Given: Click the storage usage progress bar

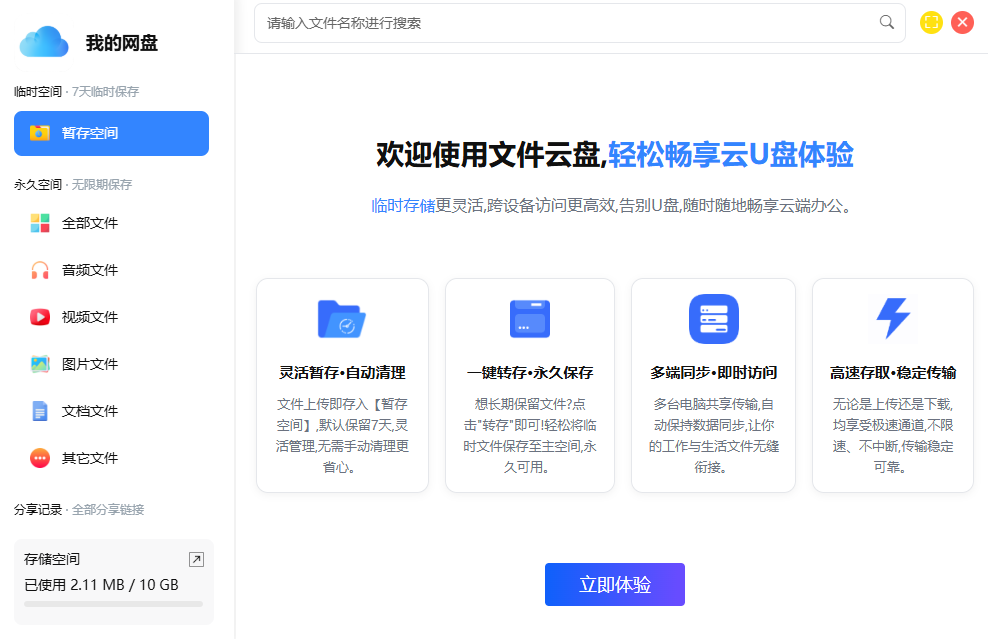Looking at the screenshot, I should tap(113, 604).
